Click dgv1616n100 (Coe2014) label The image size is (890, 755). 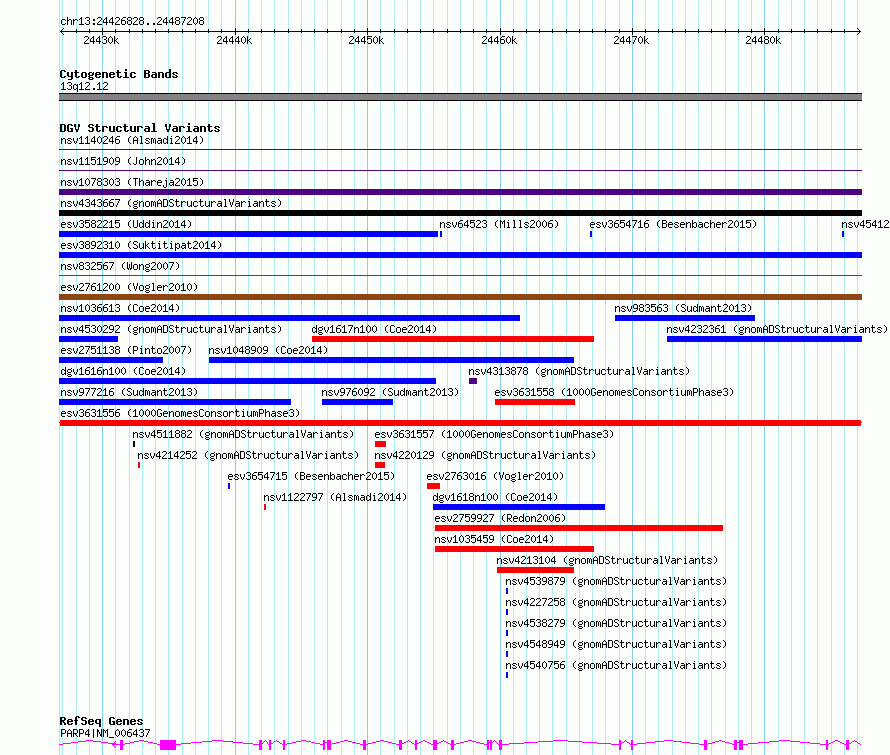point(123,371)
